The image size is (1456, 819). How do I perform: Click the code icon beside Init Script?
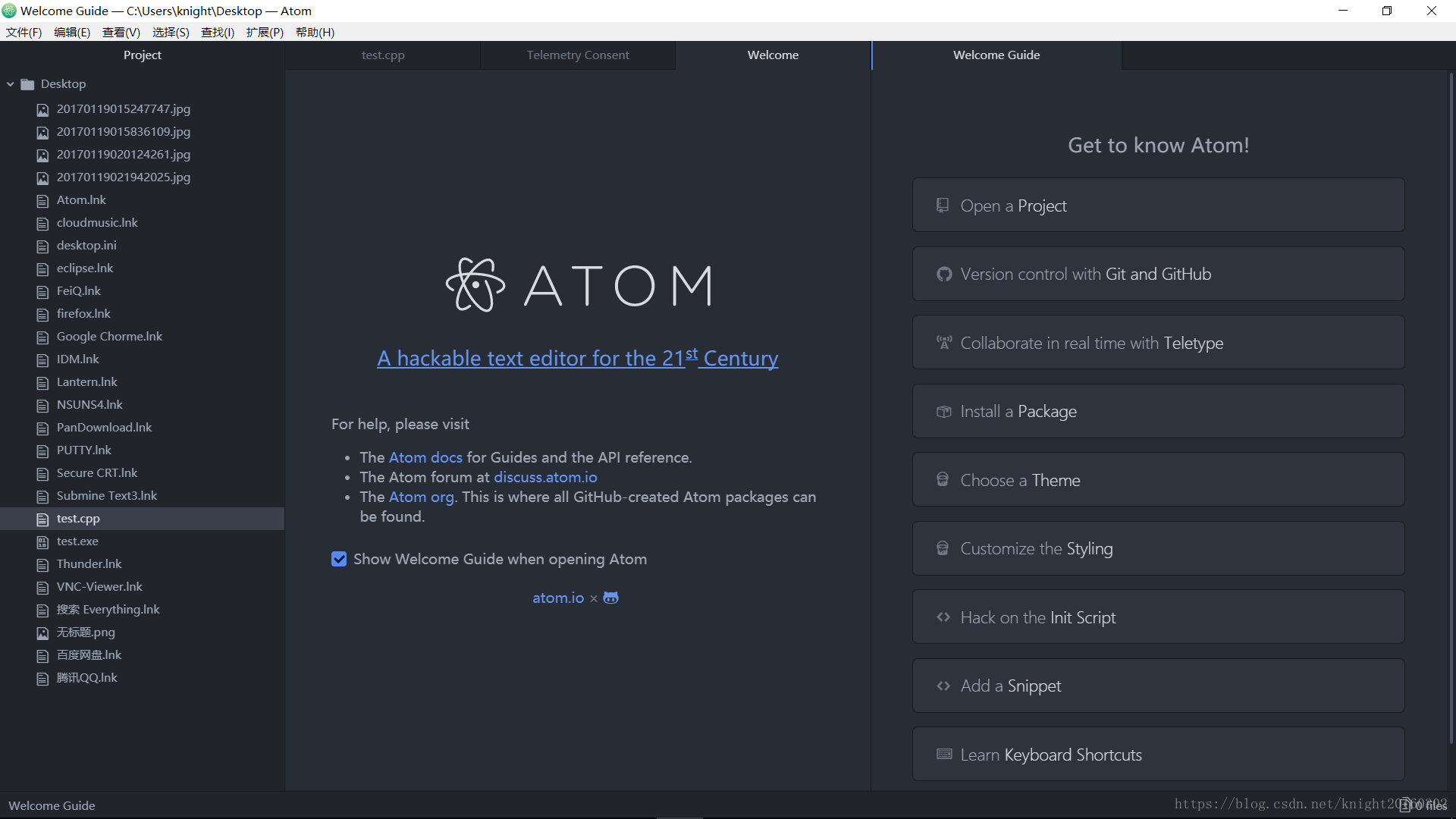[943, 617]
